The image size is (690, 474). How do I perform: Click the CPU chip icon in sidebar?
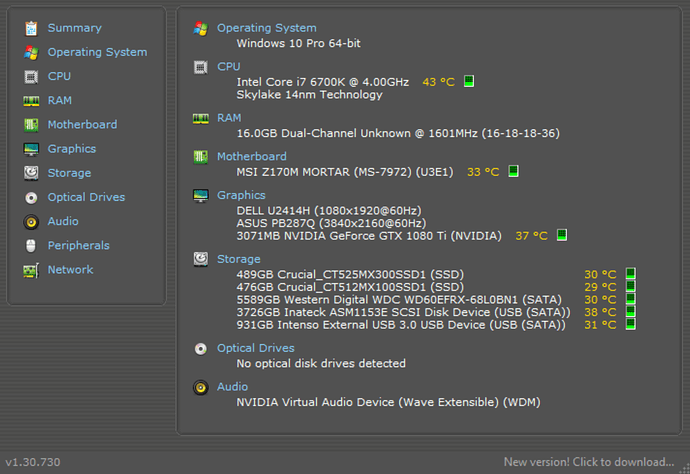[x=31, y=76]
